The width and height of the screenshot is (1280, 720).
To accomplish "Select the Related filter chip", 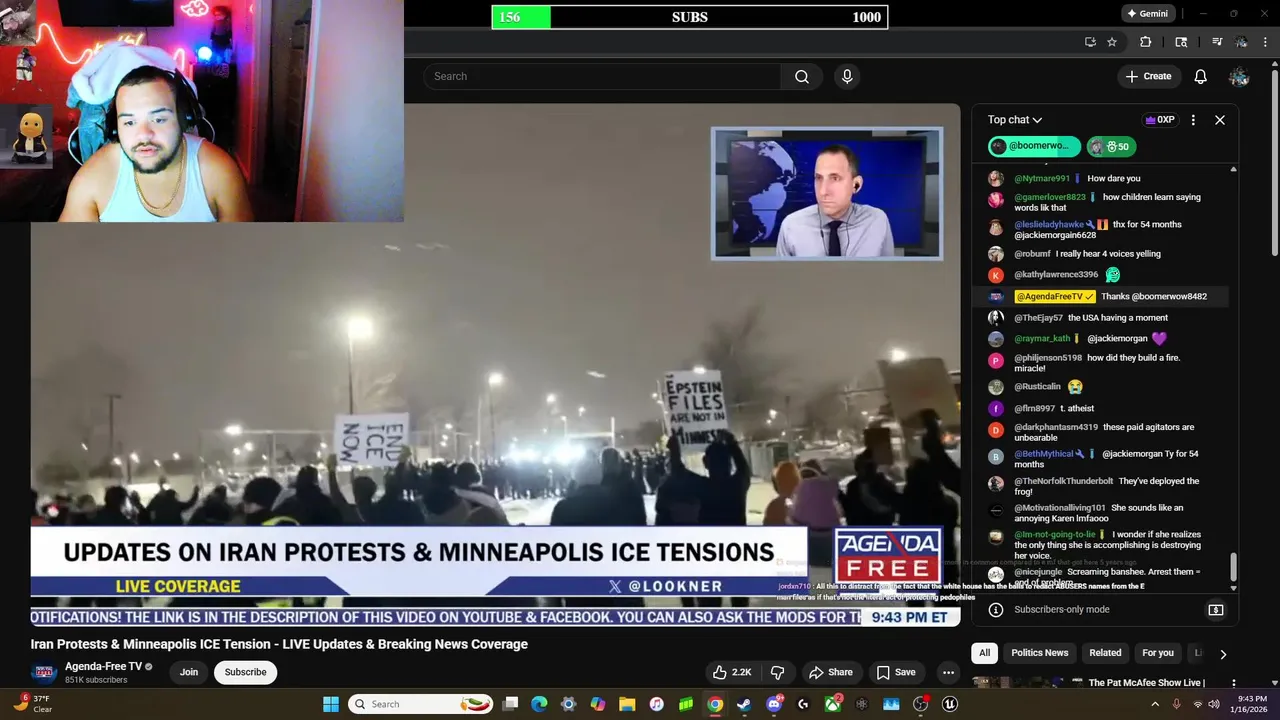I will click(x=1105, y=653).
